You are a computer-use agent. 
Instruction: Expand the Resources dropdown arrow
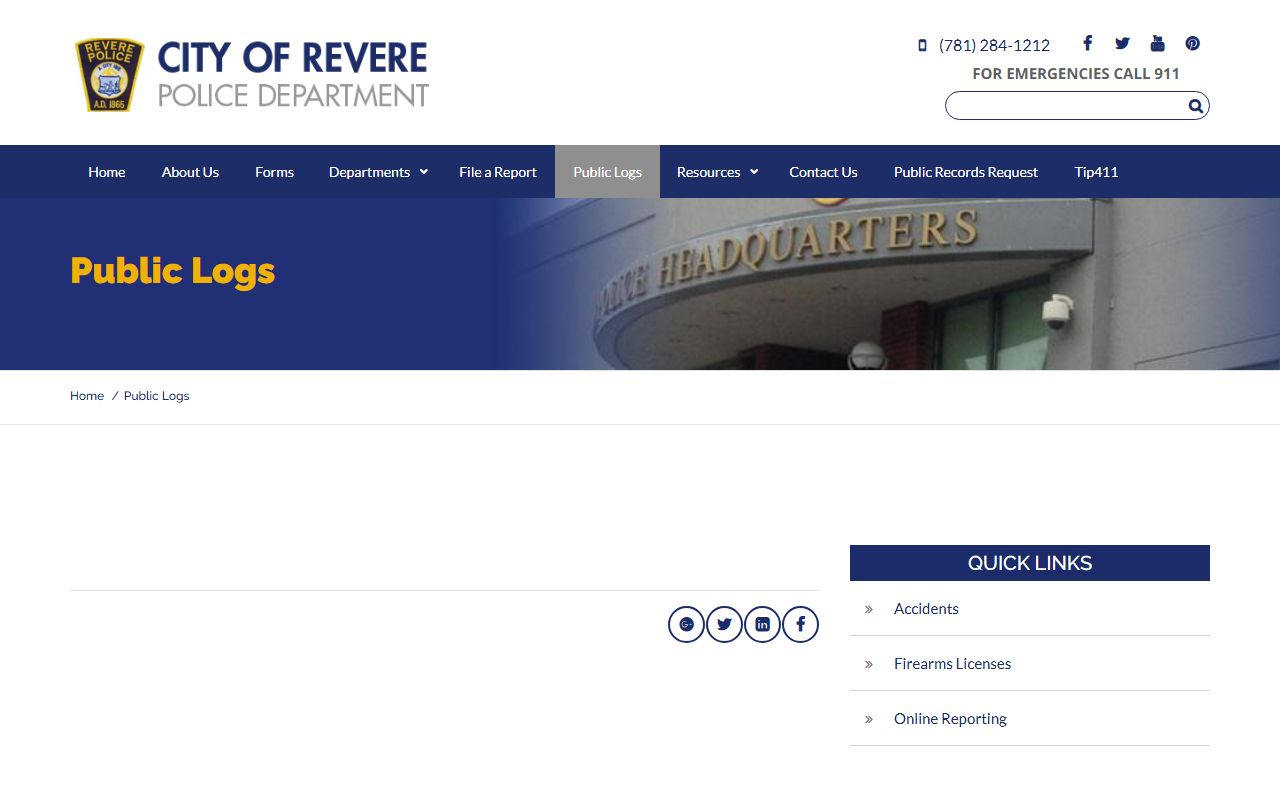[x=754, y=172]
